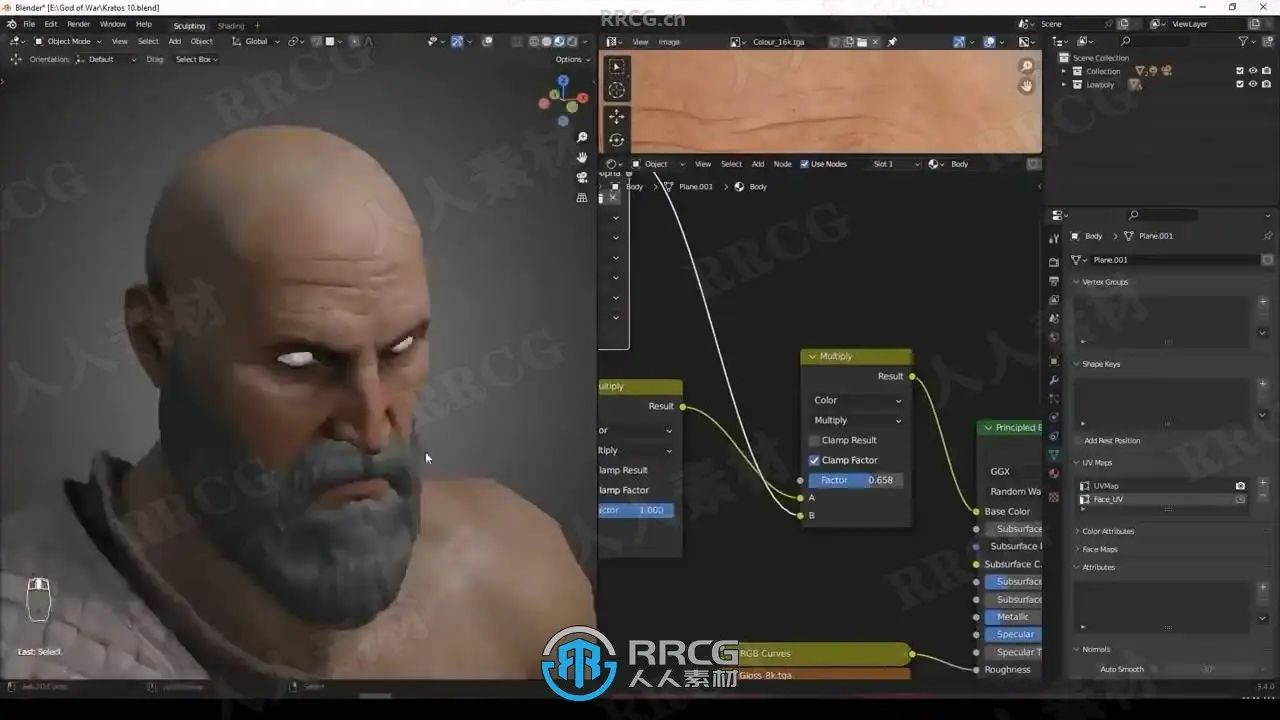Click the viewport zoom magnifier icon
Image resolution: width=1280 pixels, height=720 pixels.
(582, 137)
